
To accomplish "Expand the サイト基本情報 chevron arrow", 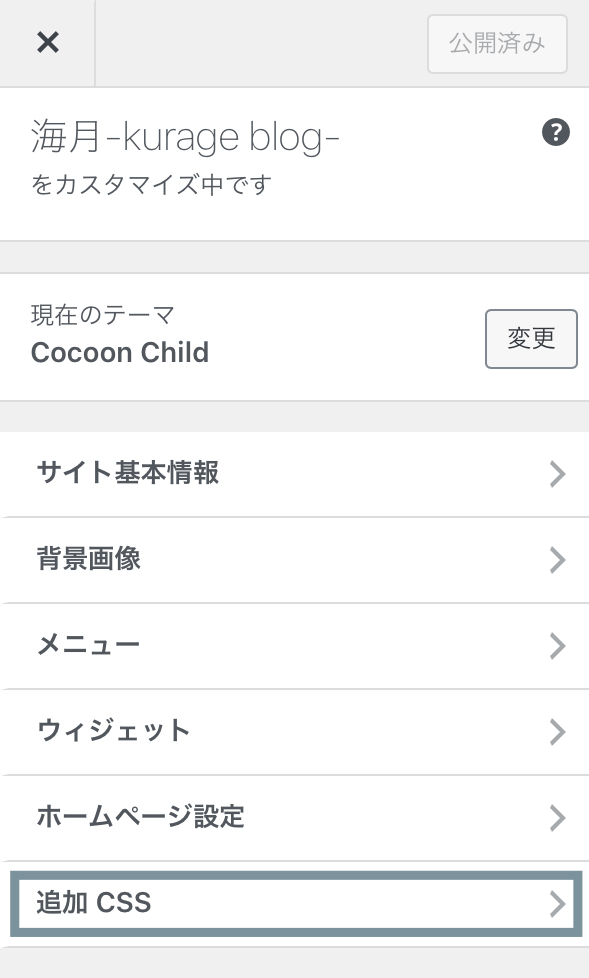I will pos(557,474).
